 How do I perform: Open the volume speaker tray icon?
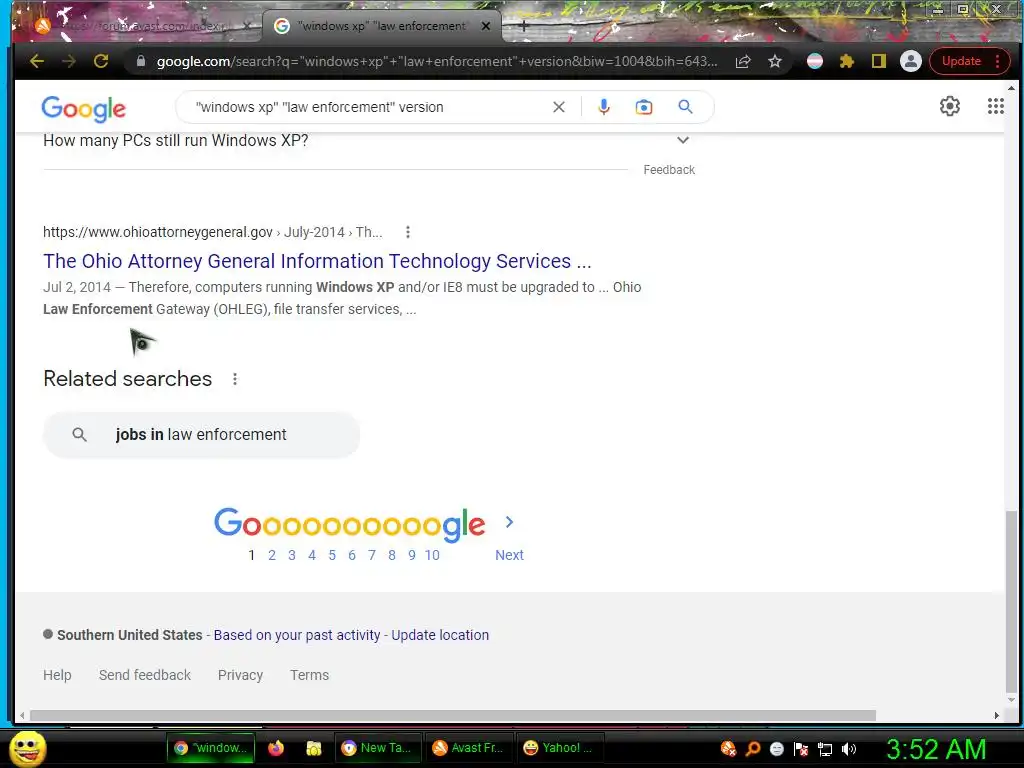pos(849,748)
